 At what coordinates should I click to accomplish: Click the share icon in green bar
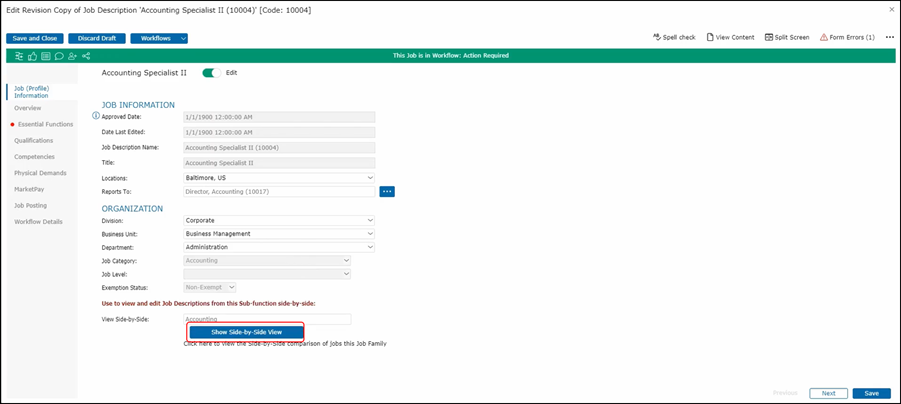86,56
